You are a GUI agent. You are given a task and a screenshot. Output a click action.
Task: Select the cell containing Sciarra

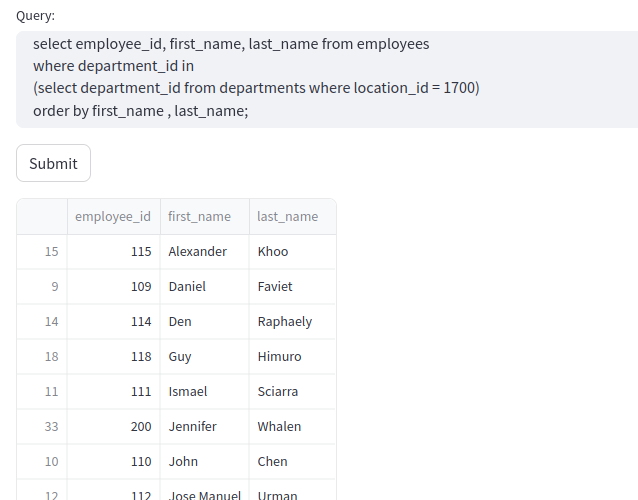click(x=293, y=391)
